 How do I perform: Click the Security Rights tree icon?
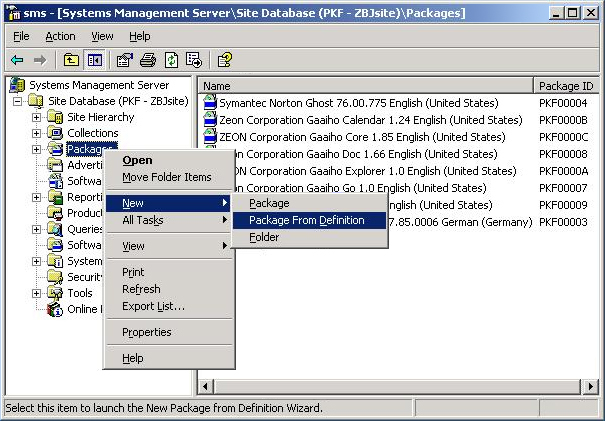(55, 277)
